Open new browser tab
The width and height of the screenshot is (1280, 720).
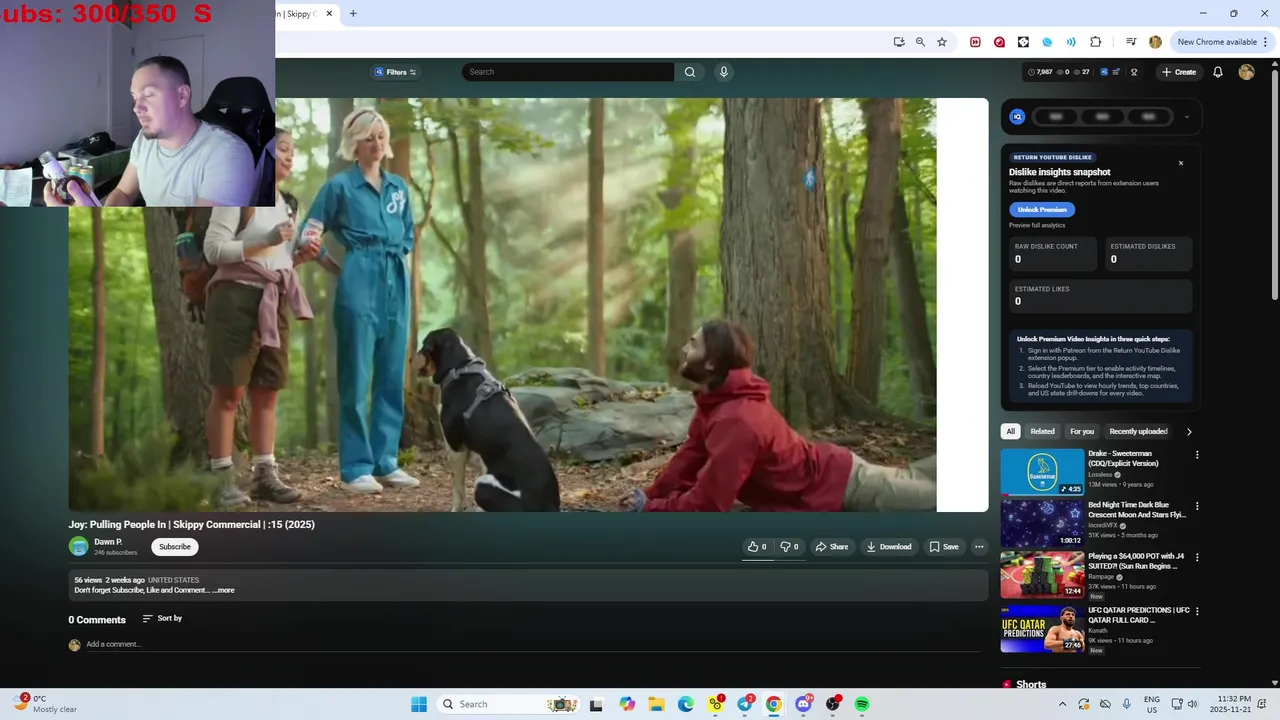[353, 14]
